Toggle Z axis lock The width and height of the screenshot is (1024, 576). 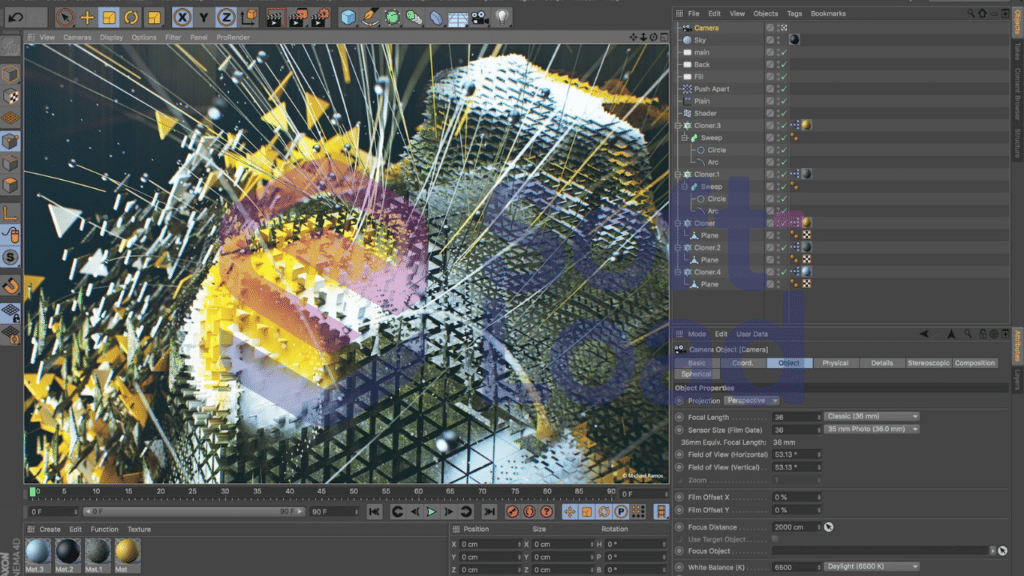tap(226, 18)
